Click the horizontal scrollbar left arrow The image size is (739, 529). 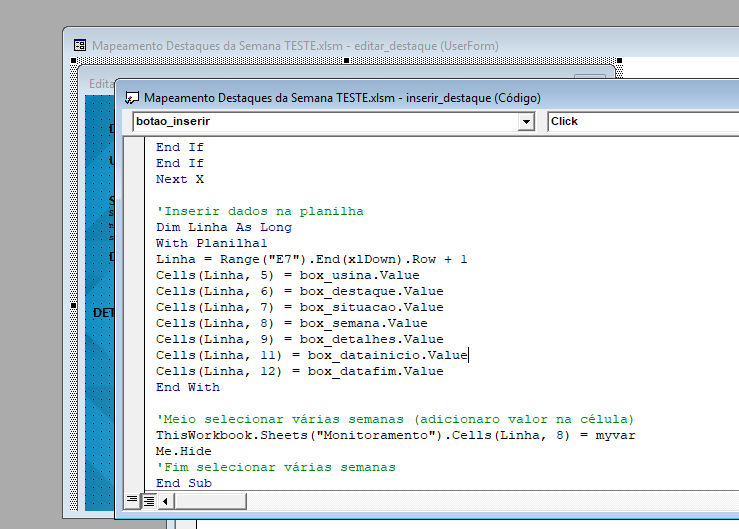click(x=165, y=501)
